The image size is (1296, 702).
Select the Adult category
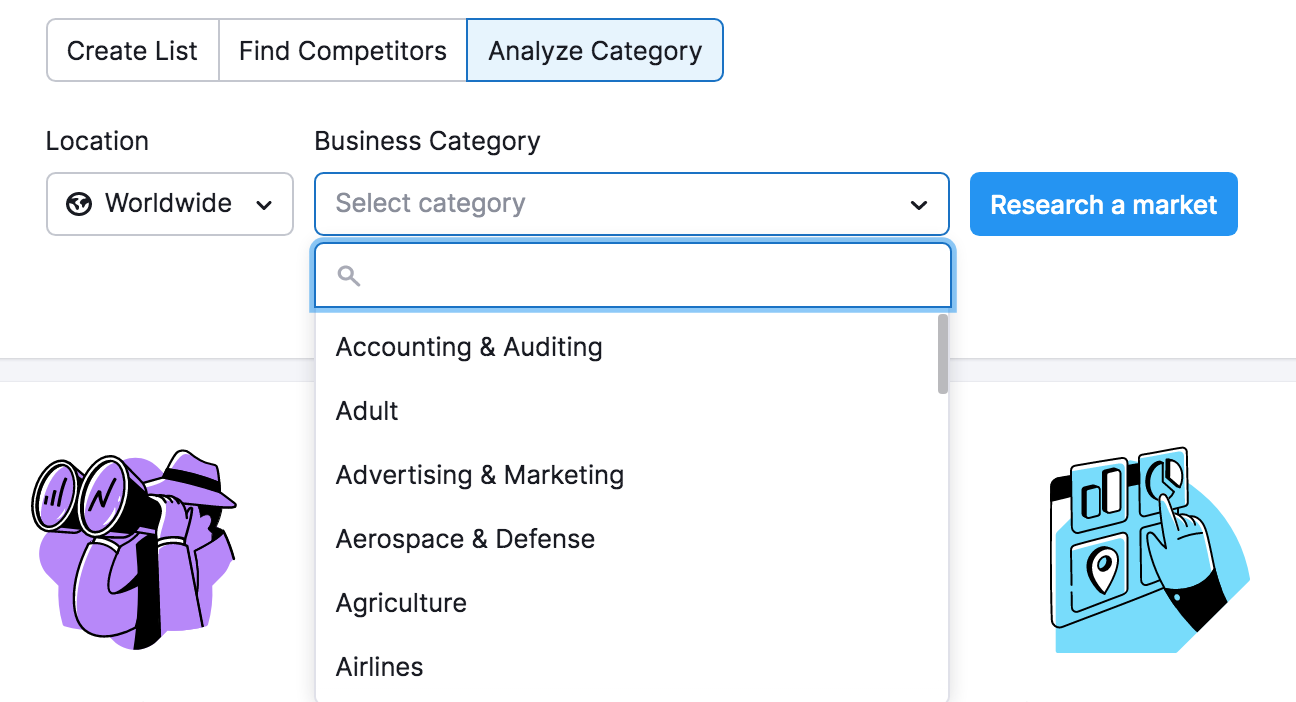[x=366, y=410]
